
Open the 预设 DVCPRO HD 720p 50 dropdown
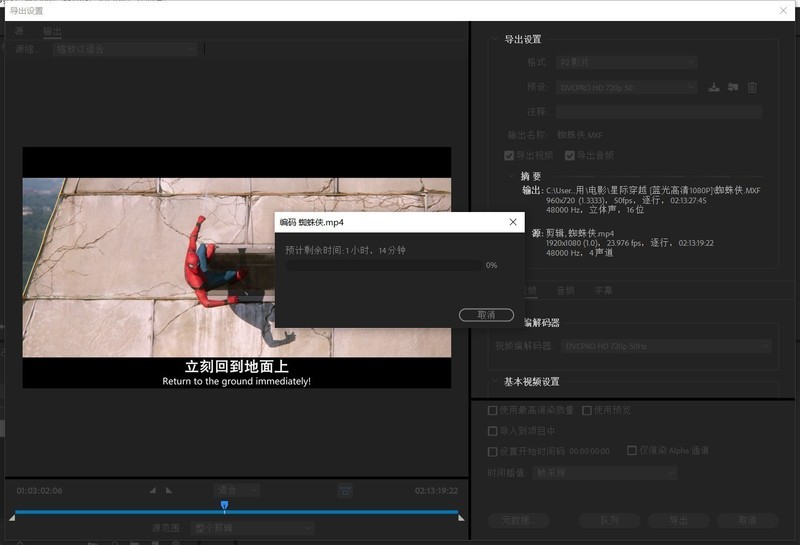626,88
